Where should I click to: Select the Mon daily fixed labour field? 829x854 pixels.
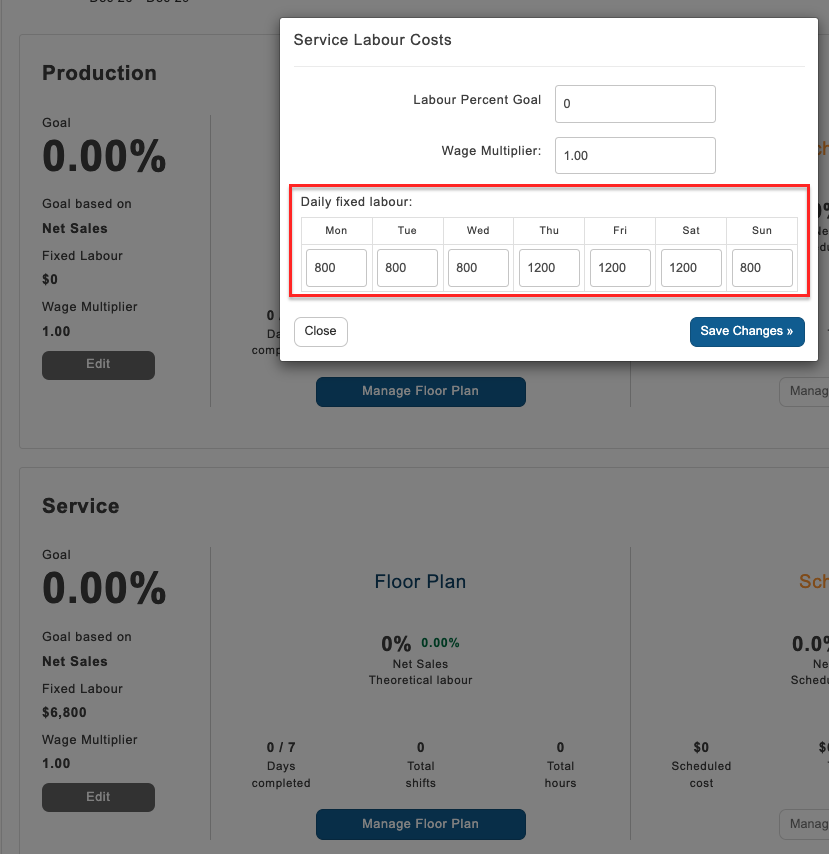pyautogui.click(x=336, y=268)
